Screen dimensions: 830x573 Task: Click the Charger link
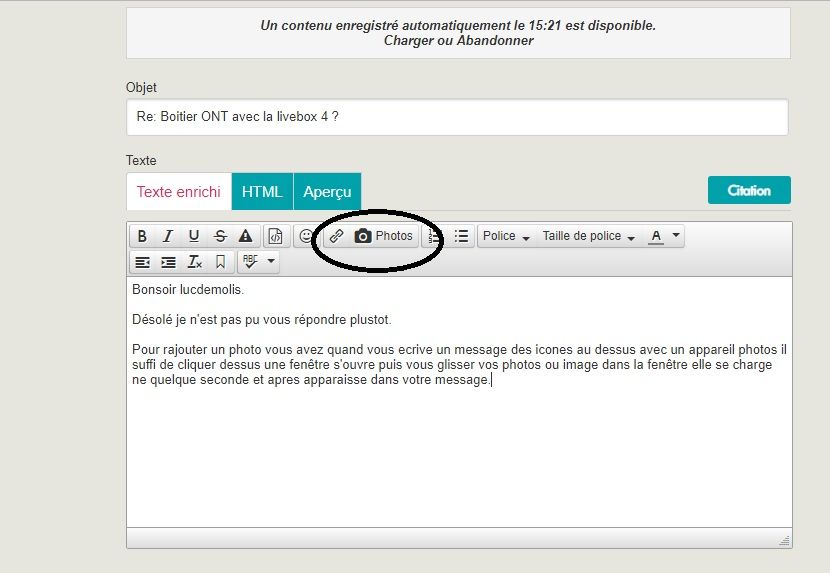[409, 41]
